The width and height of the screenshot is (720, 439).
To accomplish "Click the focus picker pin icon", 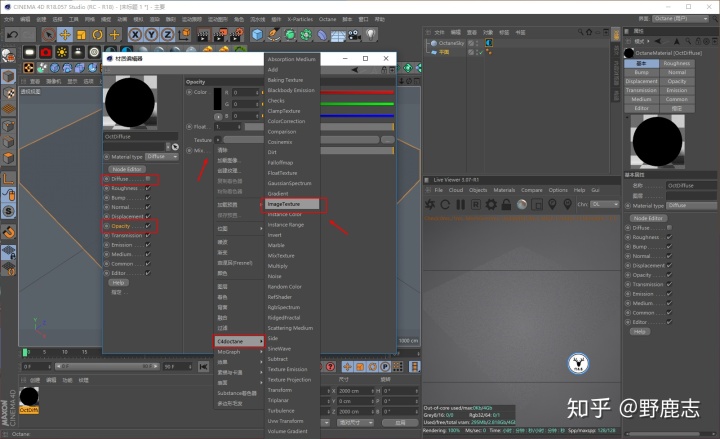I will (552, 204).
